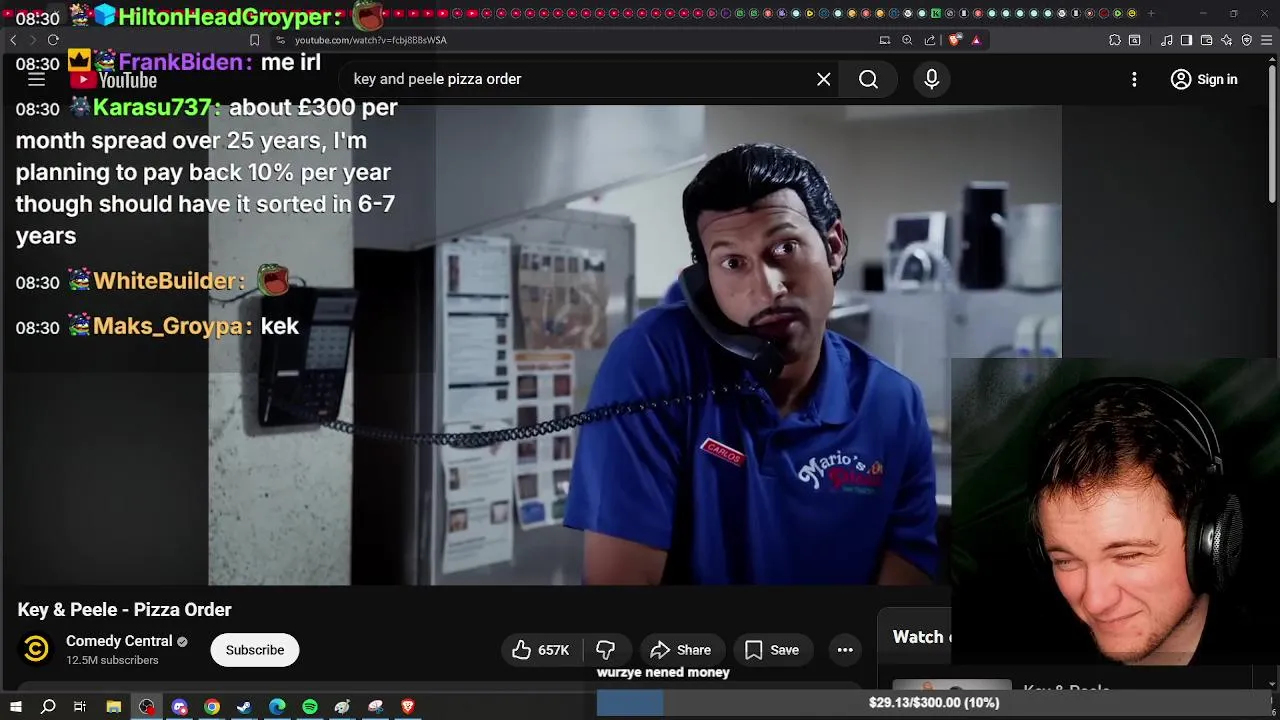Like the video with thumbs up
Image resolution: width=1280 pixels, height=720 pixels.
pyautogui.click(x=540, y=650)
